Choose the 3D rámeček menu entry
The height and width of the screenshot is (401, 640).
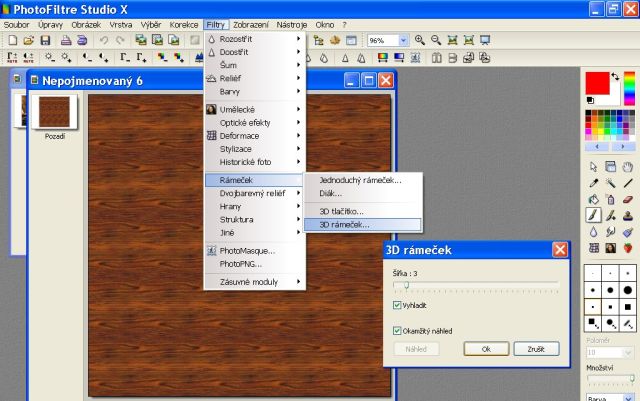pyautogui.click(x=362, y=225)
